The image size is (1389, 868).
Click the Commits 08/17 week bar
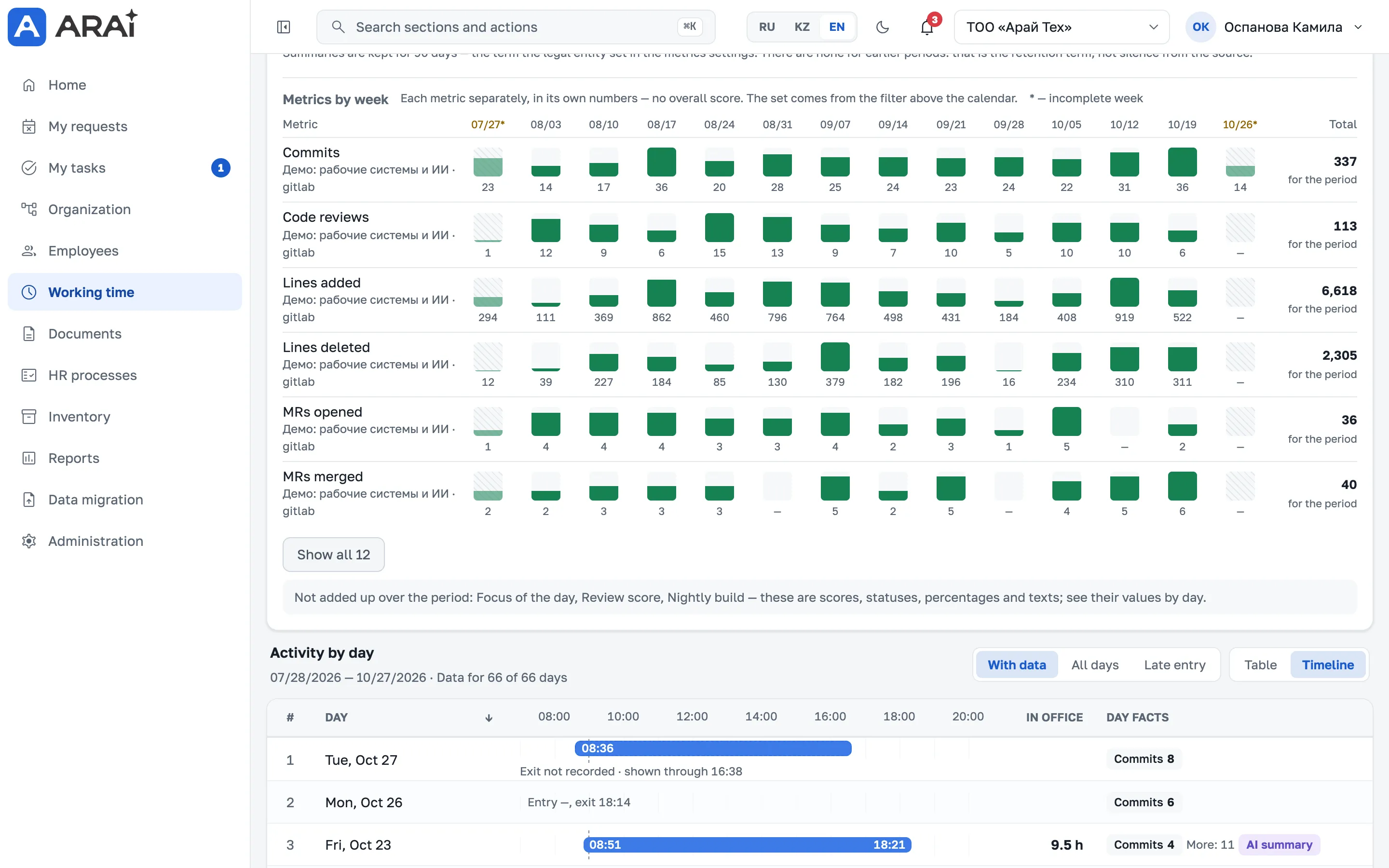[661, 162]
